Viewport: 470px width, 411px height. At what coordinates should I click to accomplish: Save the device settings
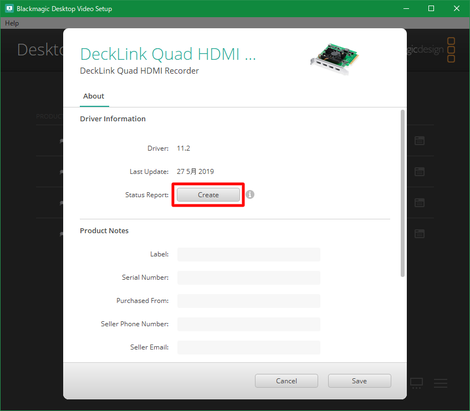(359, 381)
